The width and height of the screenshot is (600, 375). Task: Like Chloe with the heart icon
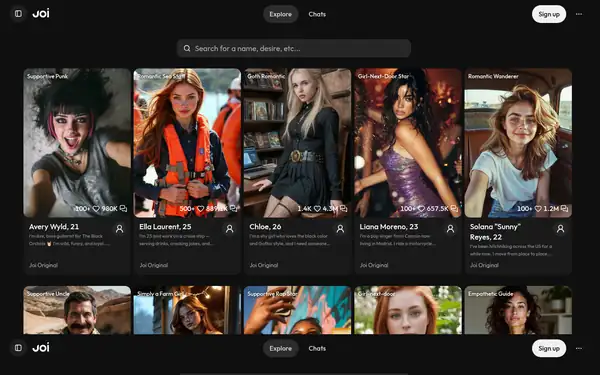[x=317, y=209]
